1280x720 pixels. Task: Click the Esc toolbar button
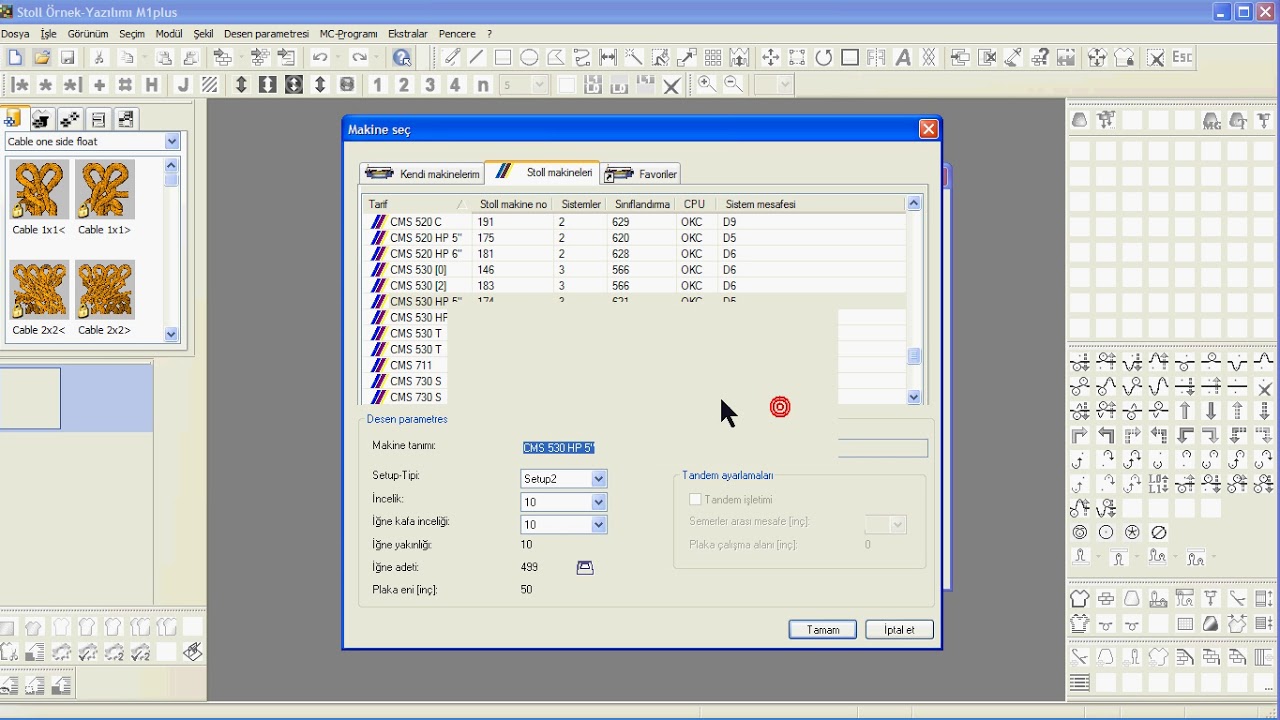pos(1182,58)
